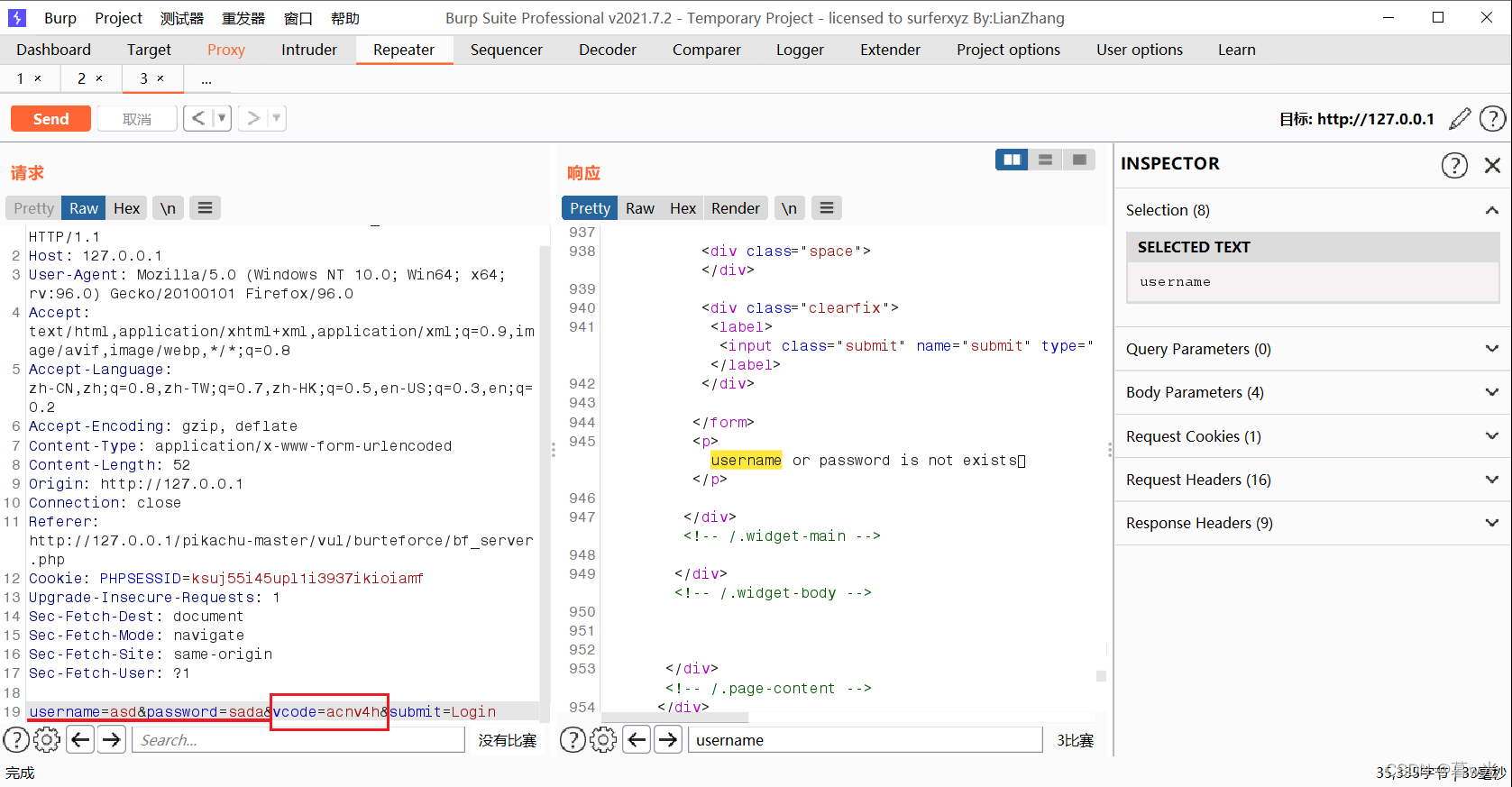This screenshot has height=787, width=1512.
Task: Select combined tabbed layout view icon
Action: 1078,160
